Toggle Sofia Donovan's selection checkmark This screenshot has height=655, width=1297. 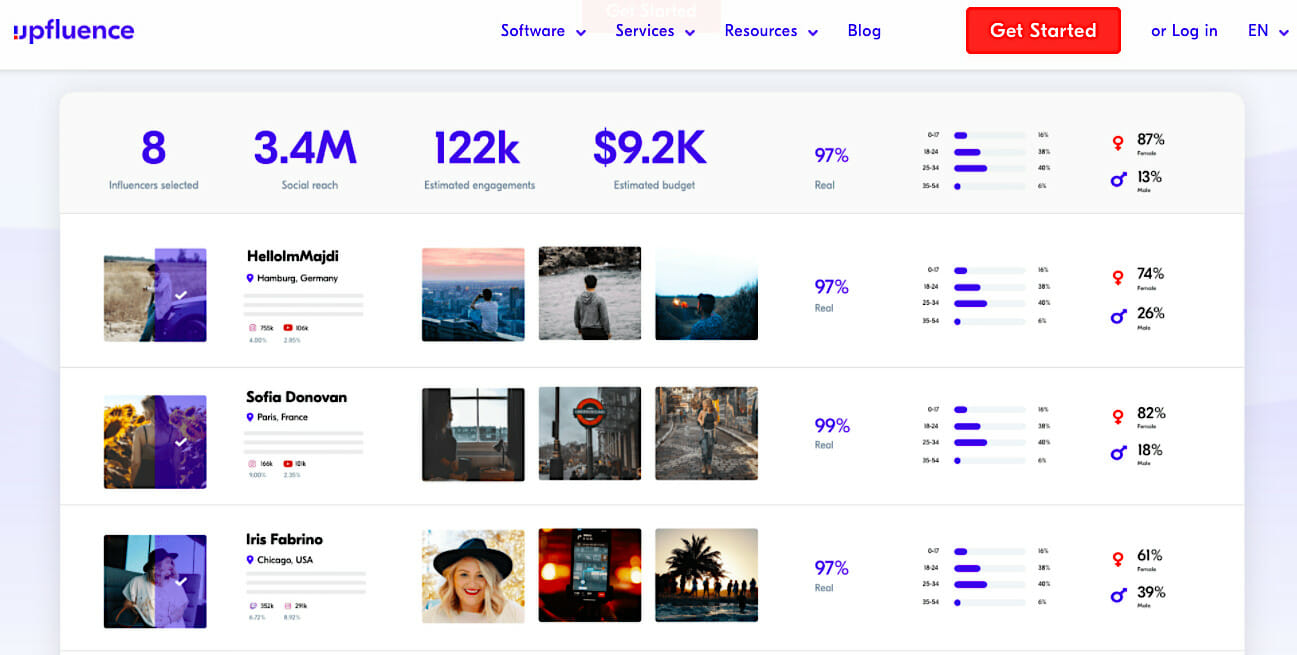[181, 442]
